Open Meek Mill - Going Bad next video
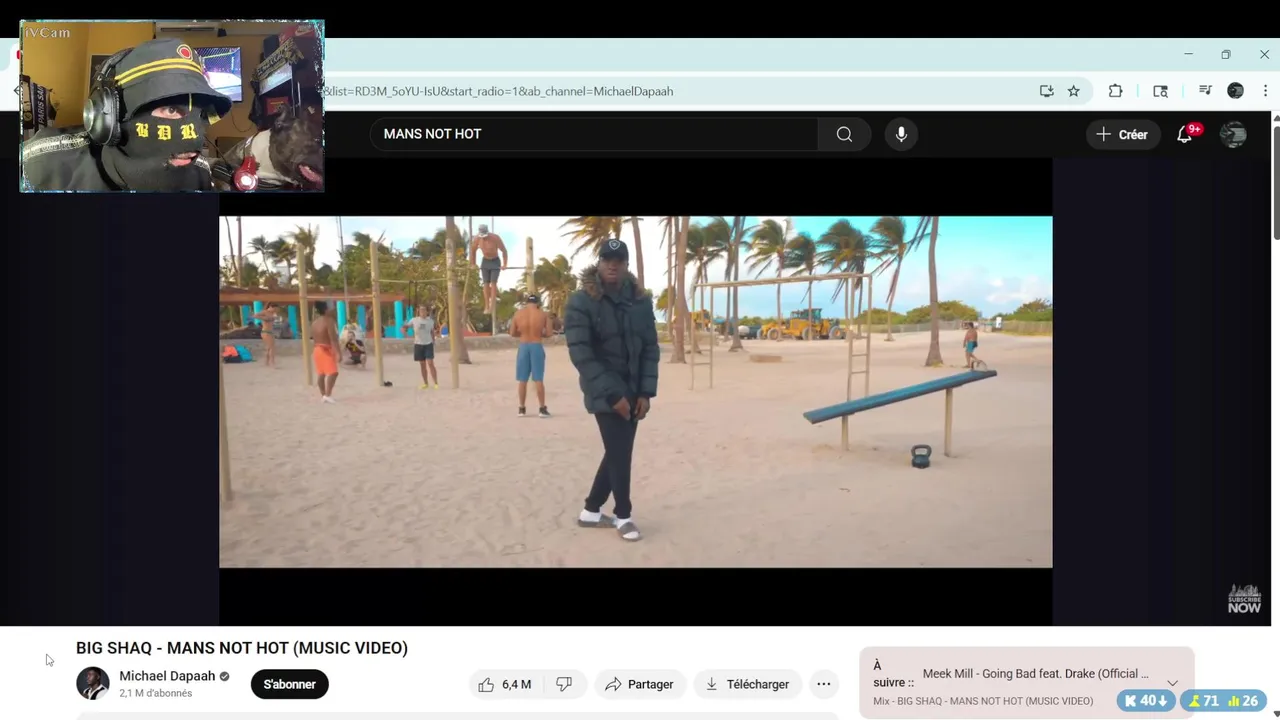Image resolution: width=1280 pixels, height=720 pixels. click(x=1036, y=674)
